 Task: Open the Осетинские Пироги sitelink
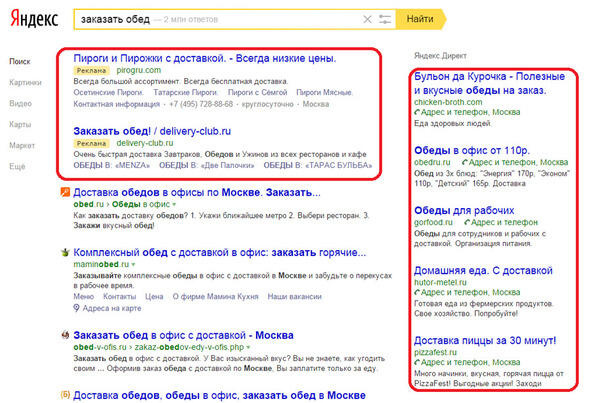point(108,92)
